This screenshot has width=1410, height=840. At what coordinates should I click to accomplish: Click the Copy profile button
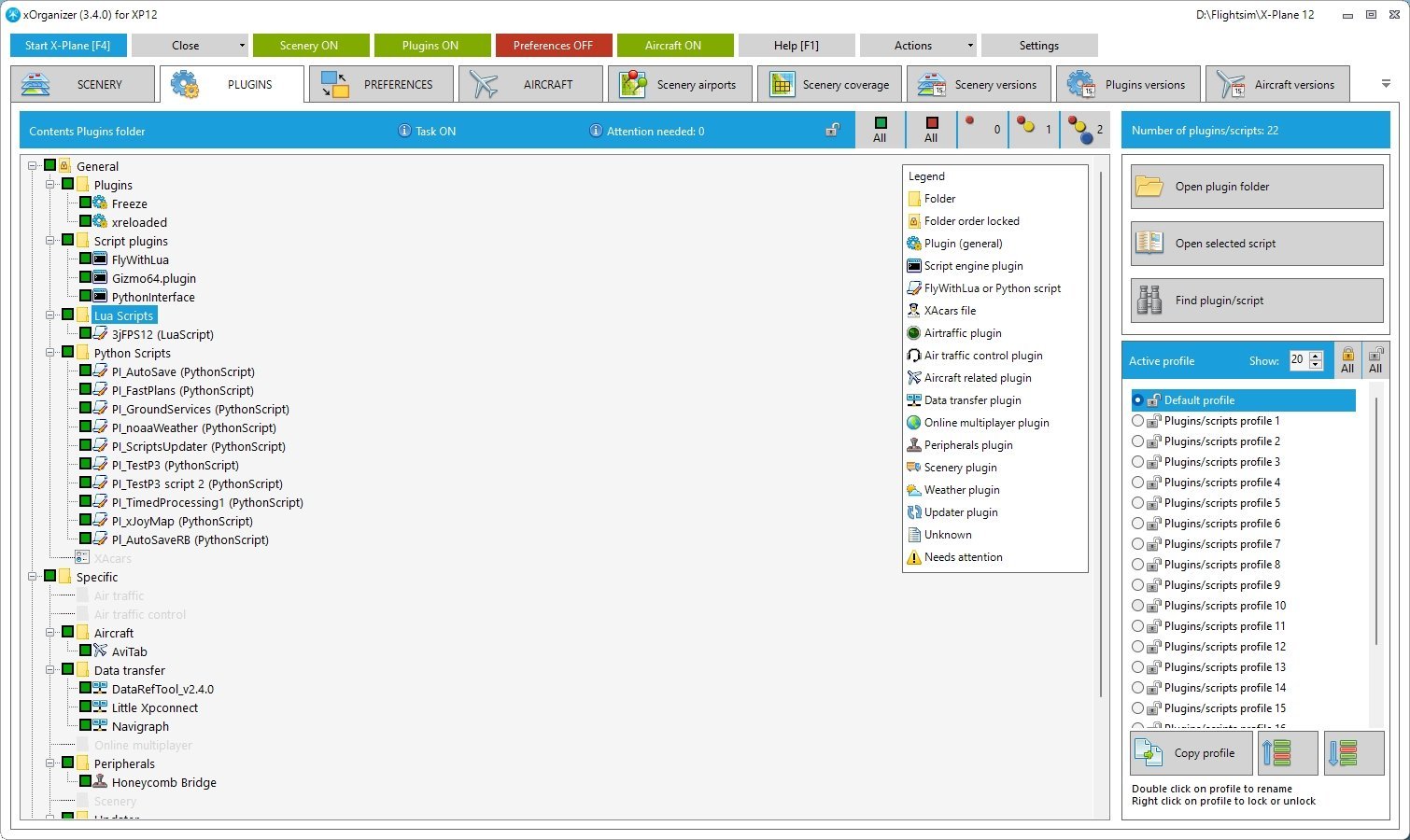[1191, 753]
